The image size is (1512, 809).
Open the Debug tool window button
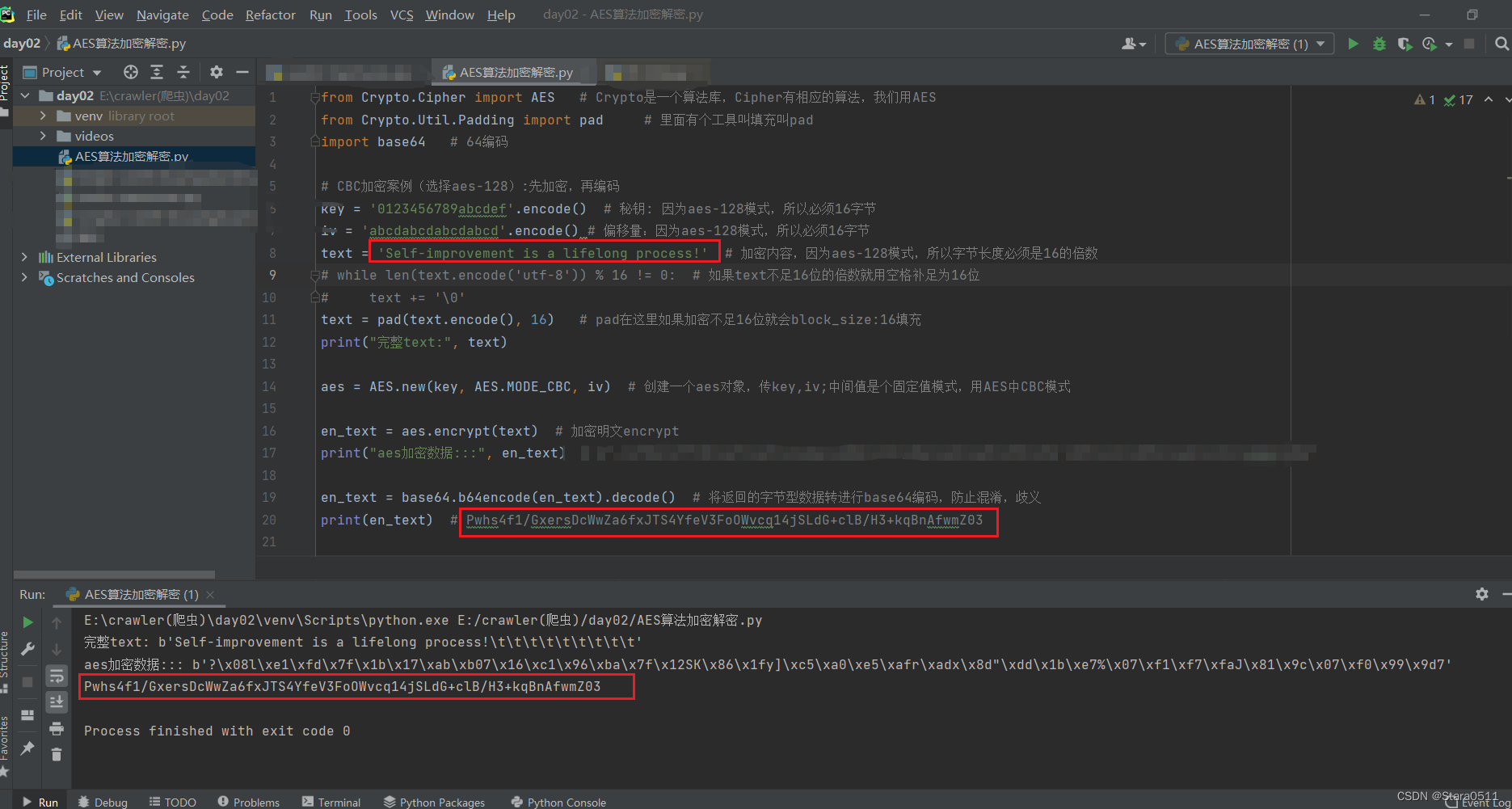pyautogui.click(x=103, y=802)
